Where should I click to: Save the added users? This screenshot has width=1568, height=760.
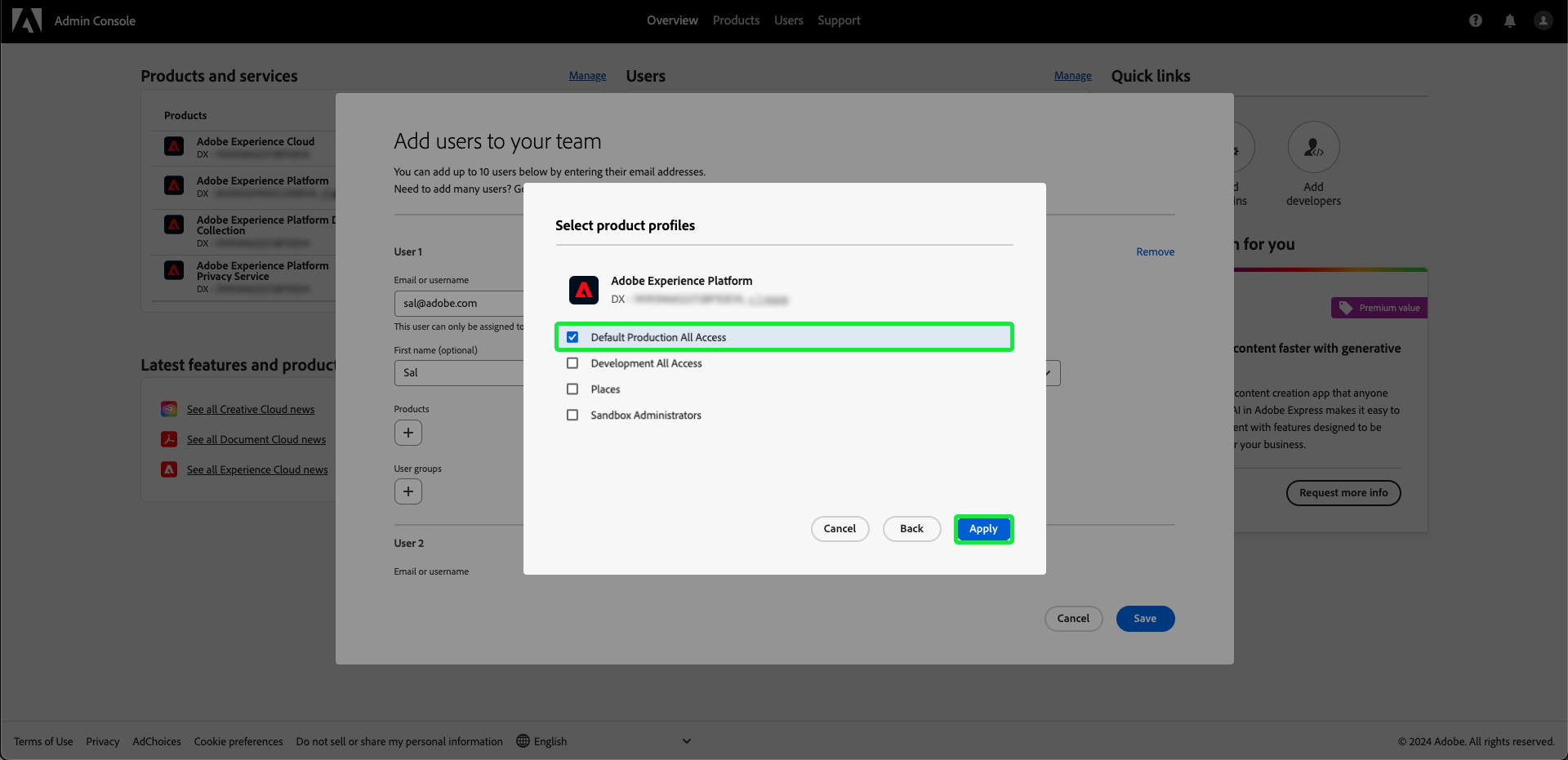pos(1145,619)
